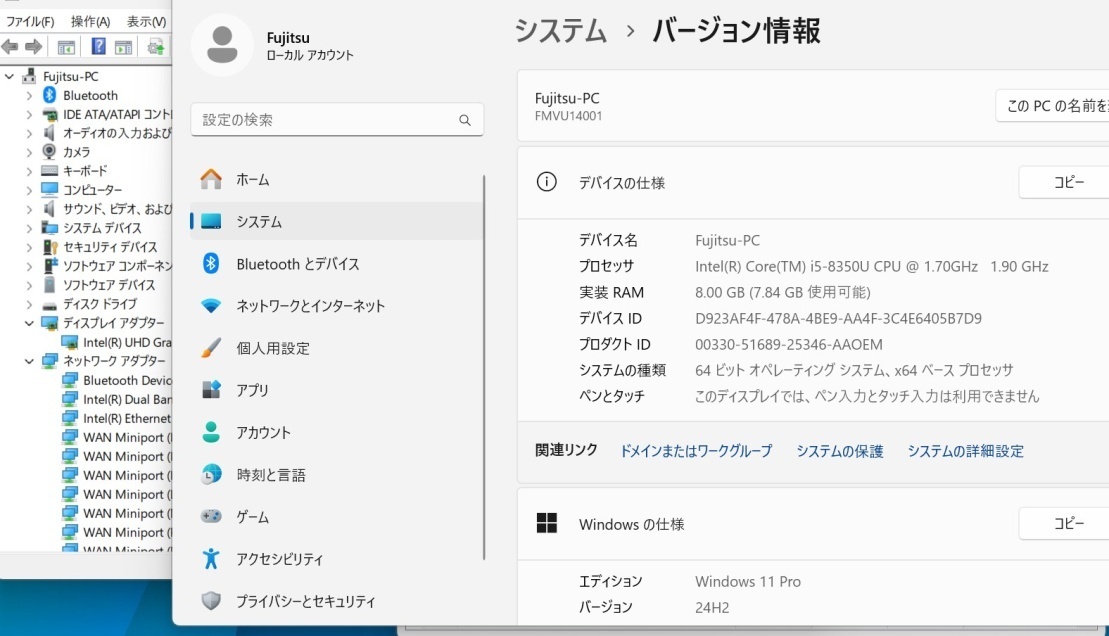
Task: Click 8.00 GB RAM value text
Action: click(x=782, y=292)
